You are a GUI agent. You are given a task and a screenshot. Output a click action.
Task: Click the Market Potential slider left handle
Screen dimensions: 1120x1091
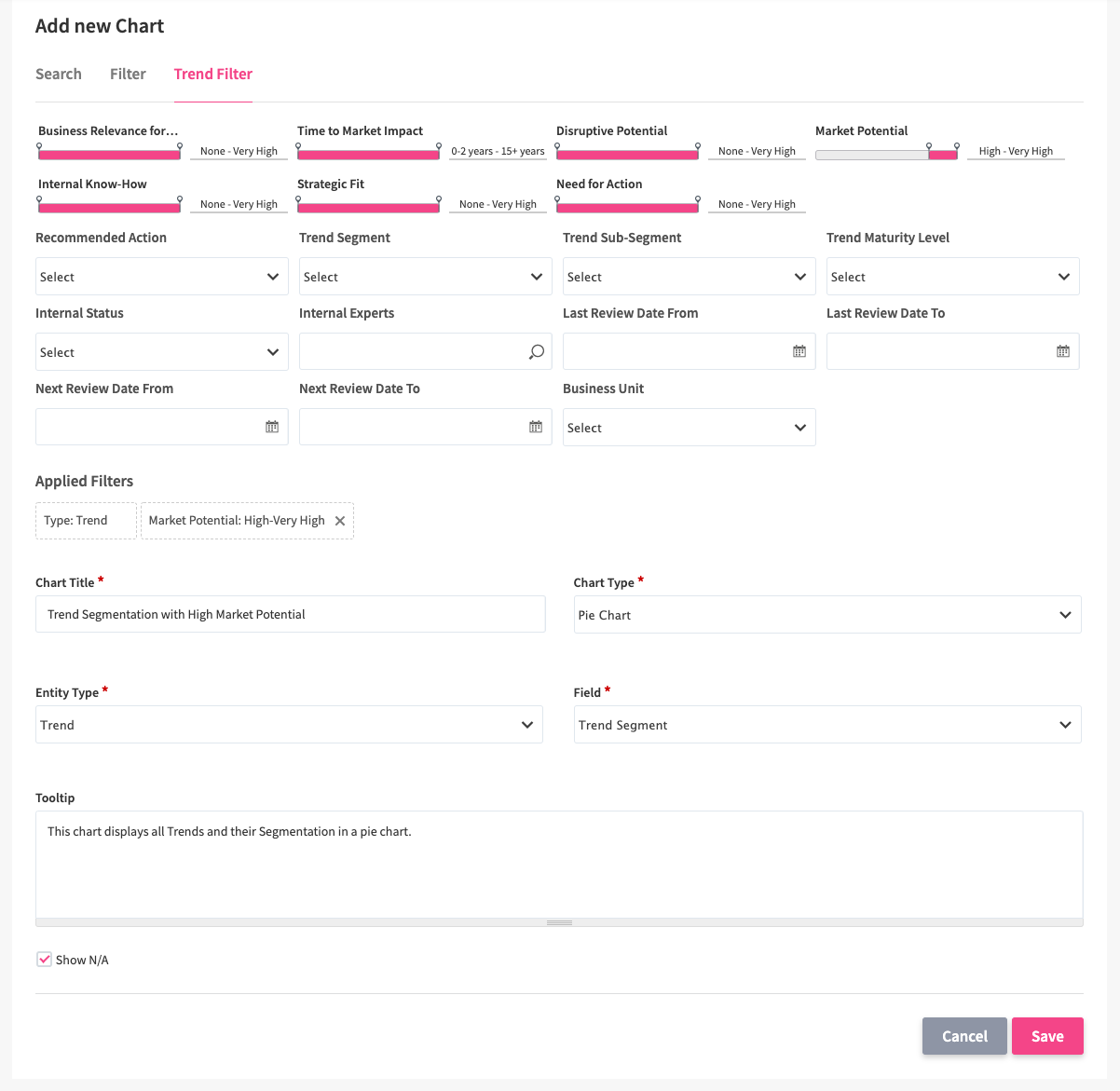point(929,147)
